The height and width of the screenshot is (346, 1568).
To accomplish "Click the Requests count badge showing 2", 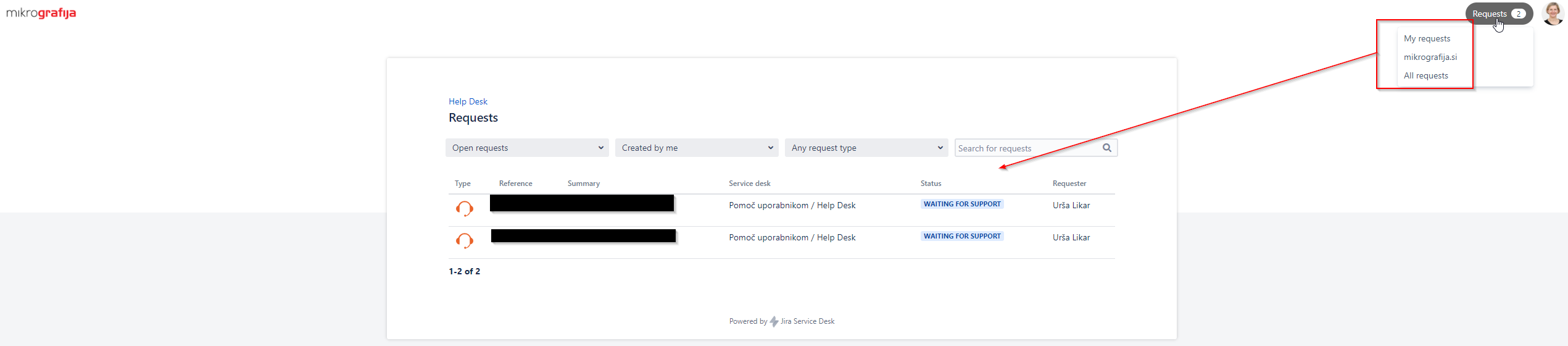I will [1518, 14].
